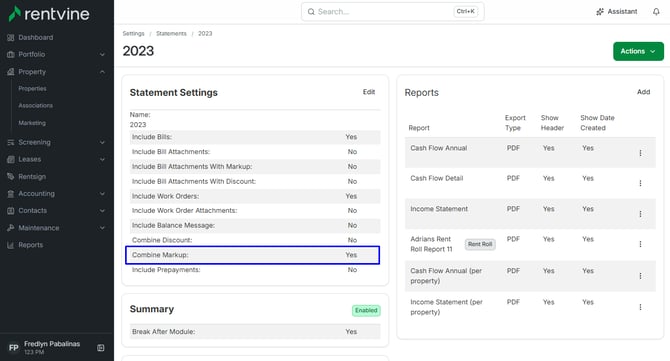Select the Include Bills setting row

tap(255, 137)
